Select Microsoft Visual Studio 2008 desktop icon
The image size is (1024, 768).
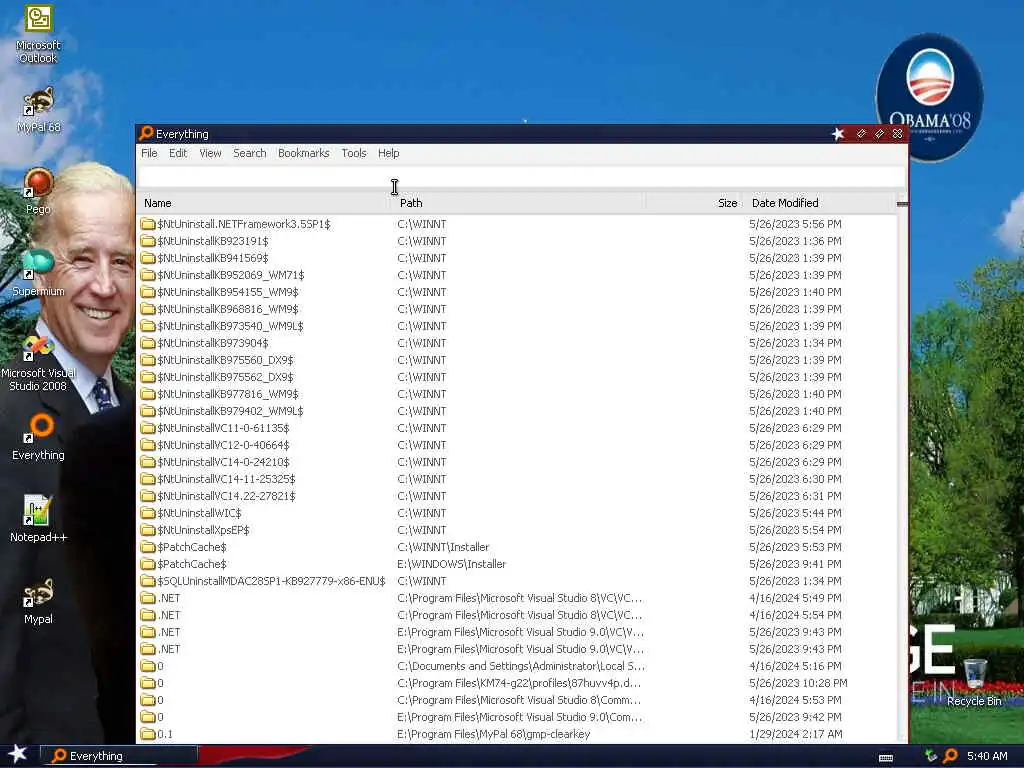click(39, 362)
